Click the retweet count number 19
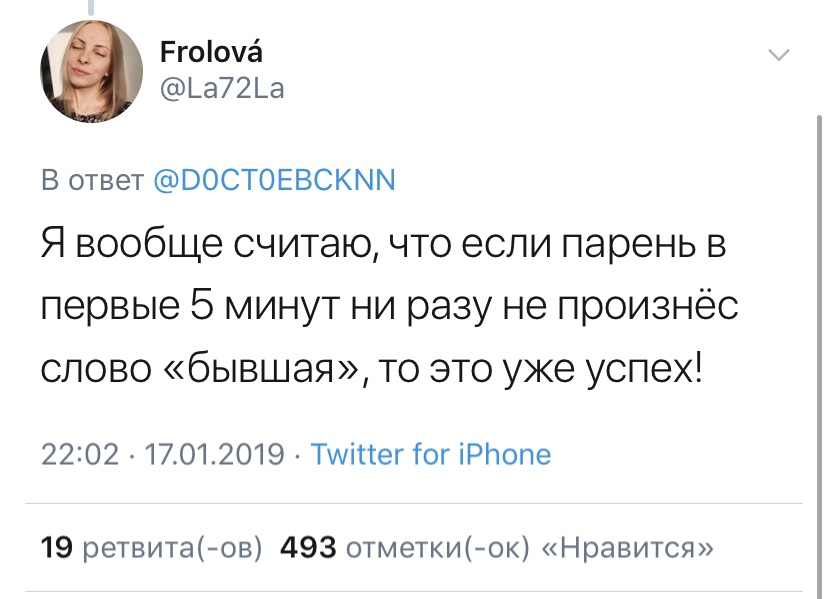The height and width of the screenshot is (599, 828). pyautogui.click(x=57, y=547)
